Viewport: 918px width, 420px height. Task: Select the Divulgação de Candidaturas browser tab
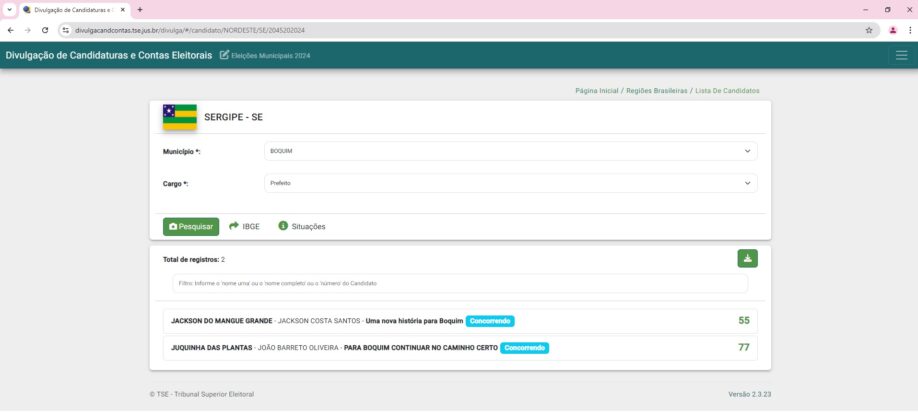[73, 10]
